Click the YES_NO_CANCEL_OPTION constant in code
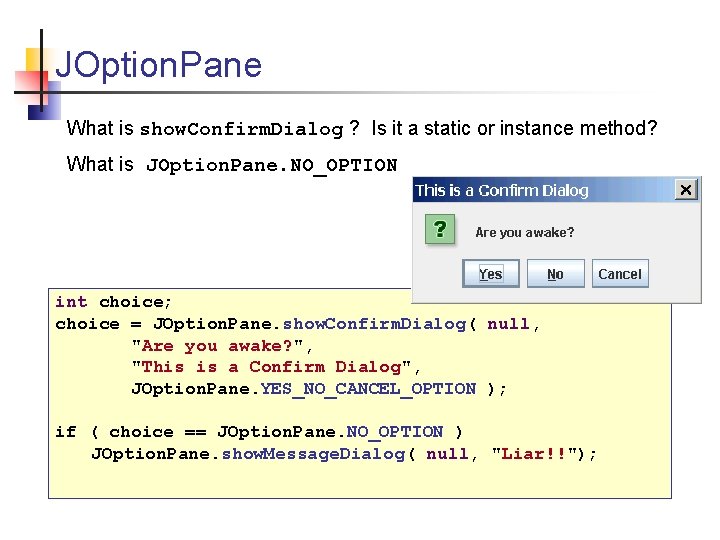The width and height of the screenshot is (720, 540). 368,389
